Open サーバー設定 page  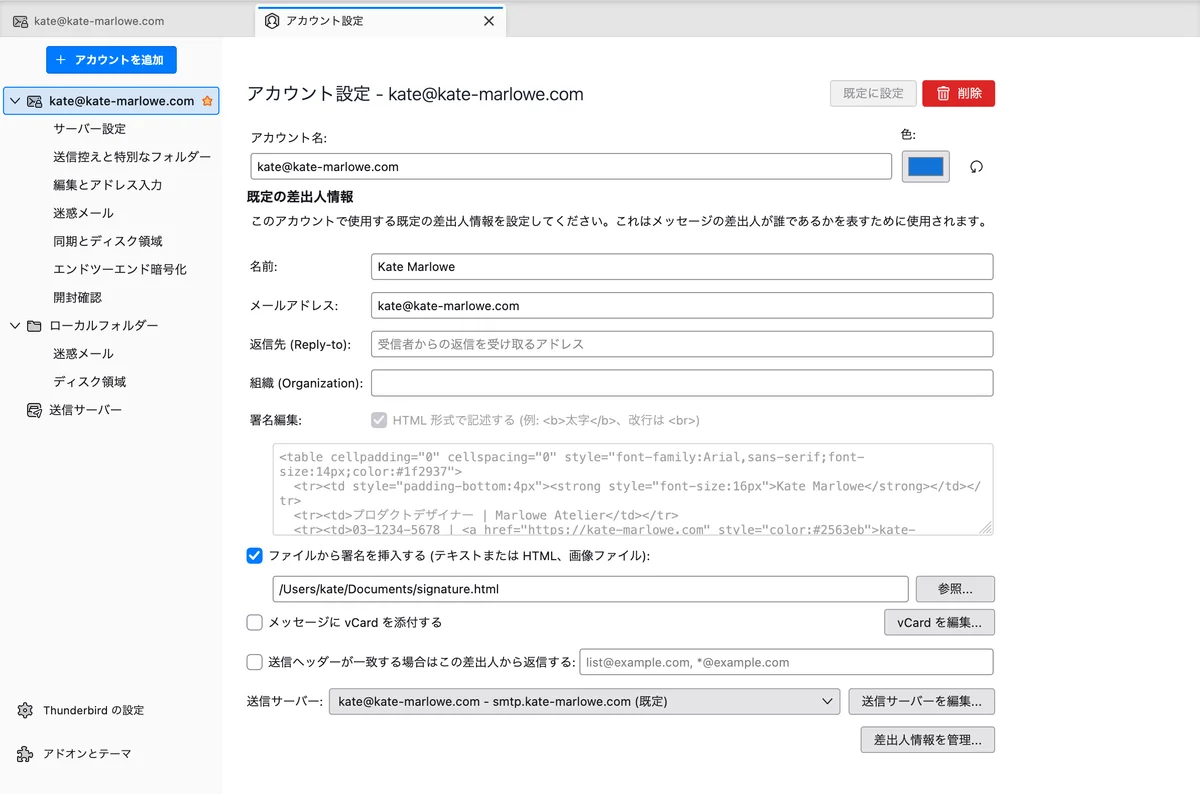click(89, 129)
